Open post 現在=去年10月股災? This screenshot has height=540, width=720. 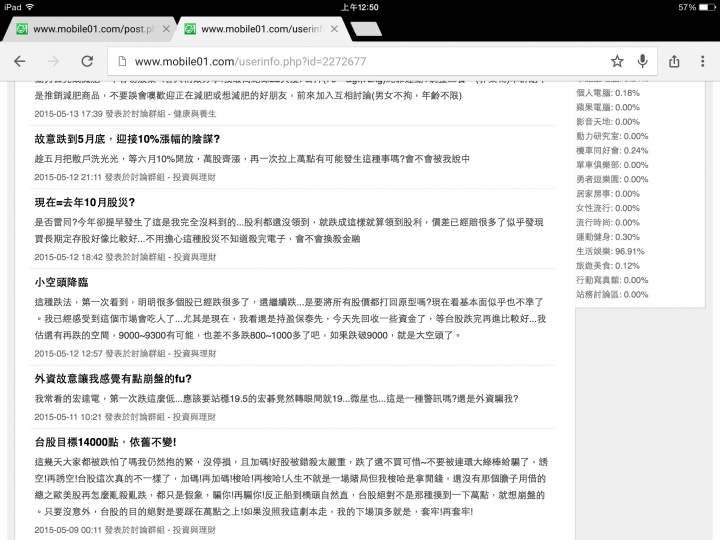[84, 202]
